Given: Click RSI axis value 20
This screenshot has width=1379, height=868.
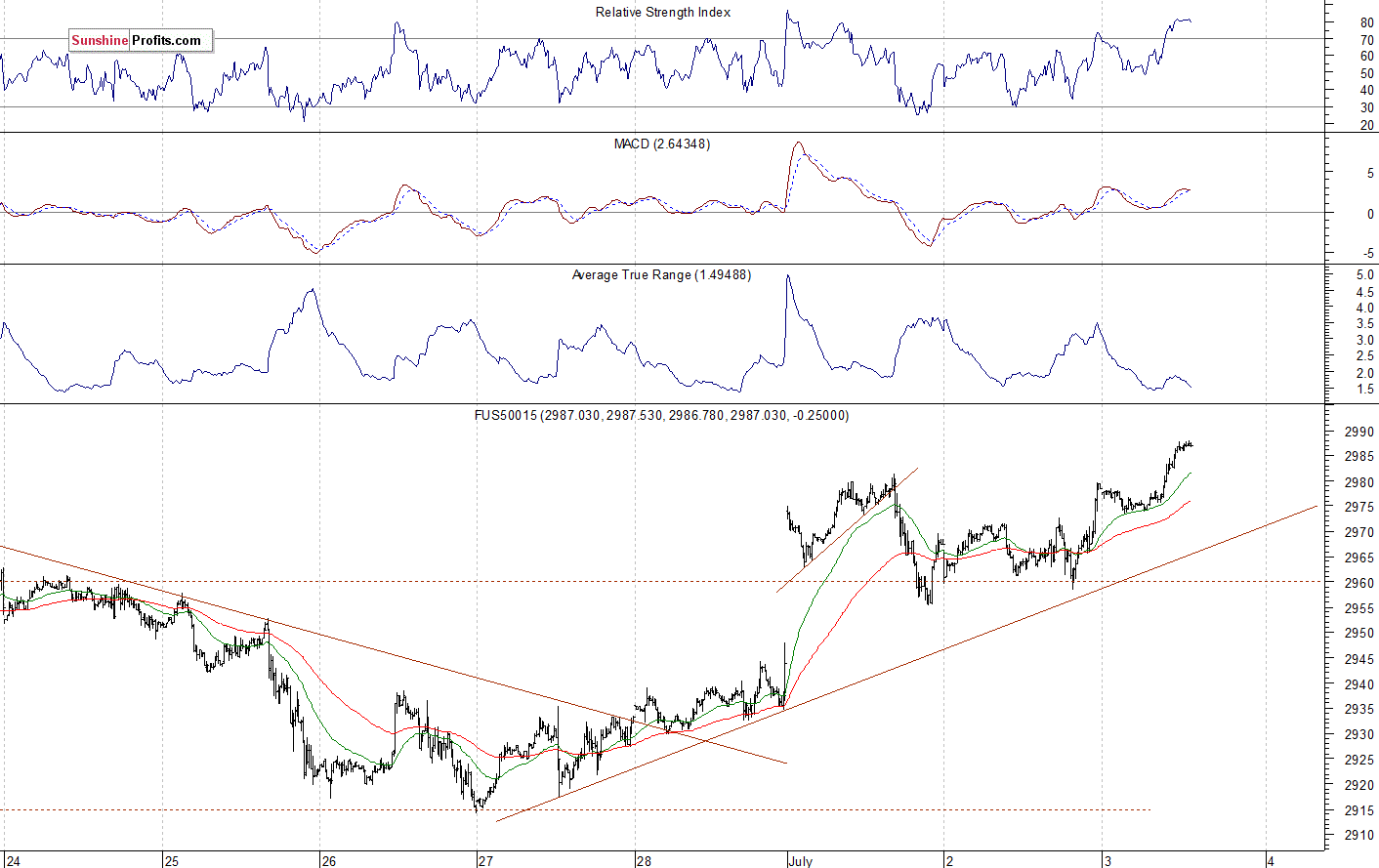Looking at the screenshot, I should coord(1367,126).
